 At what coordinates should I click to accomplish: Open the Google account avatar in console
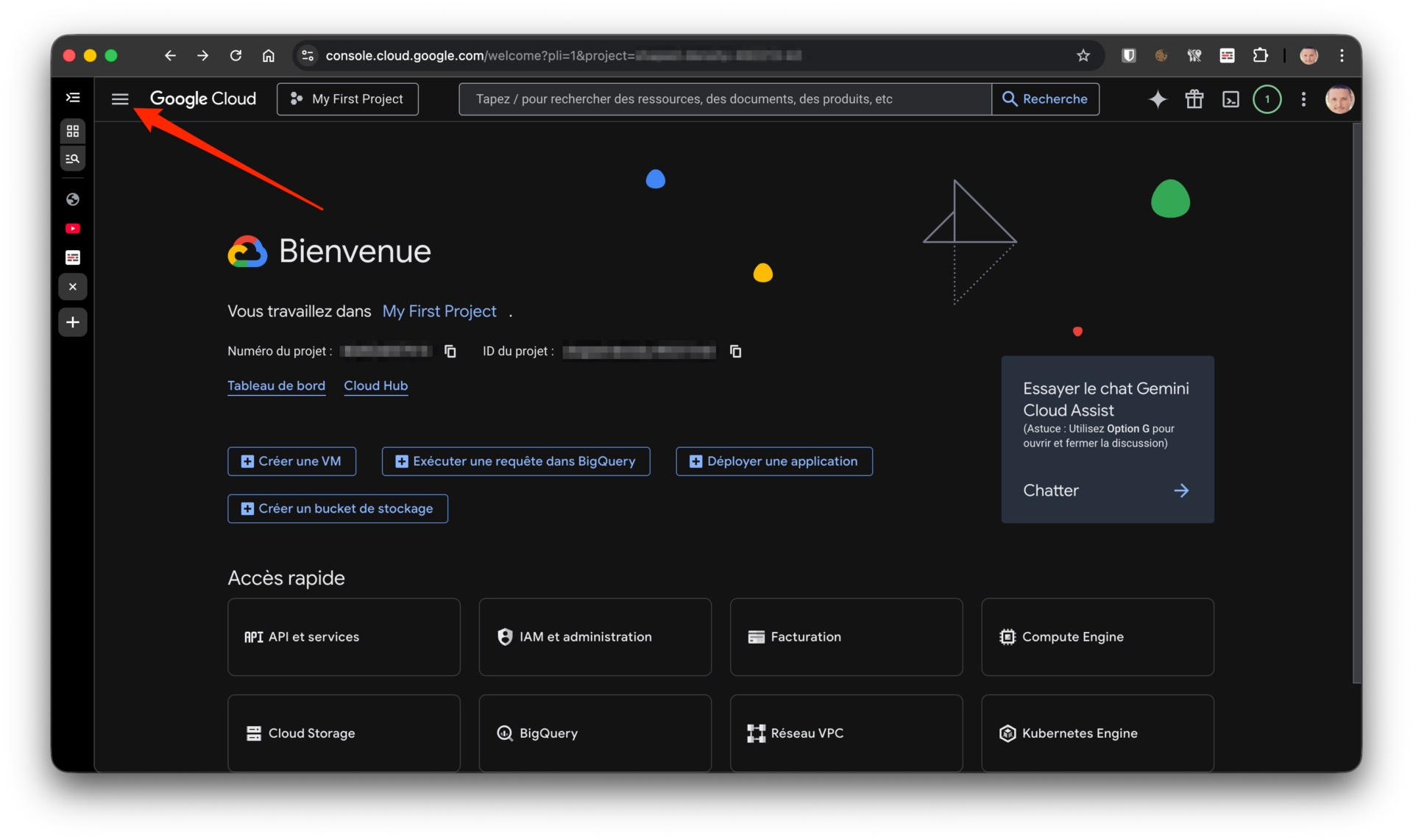pos(1339,99)
